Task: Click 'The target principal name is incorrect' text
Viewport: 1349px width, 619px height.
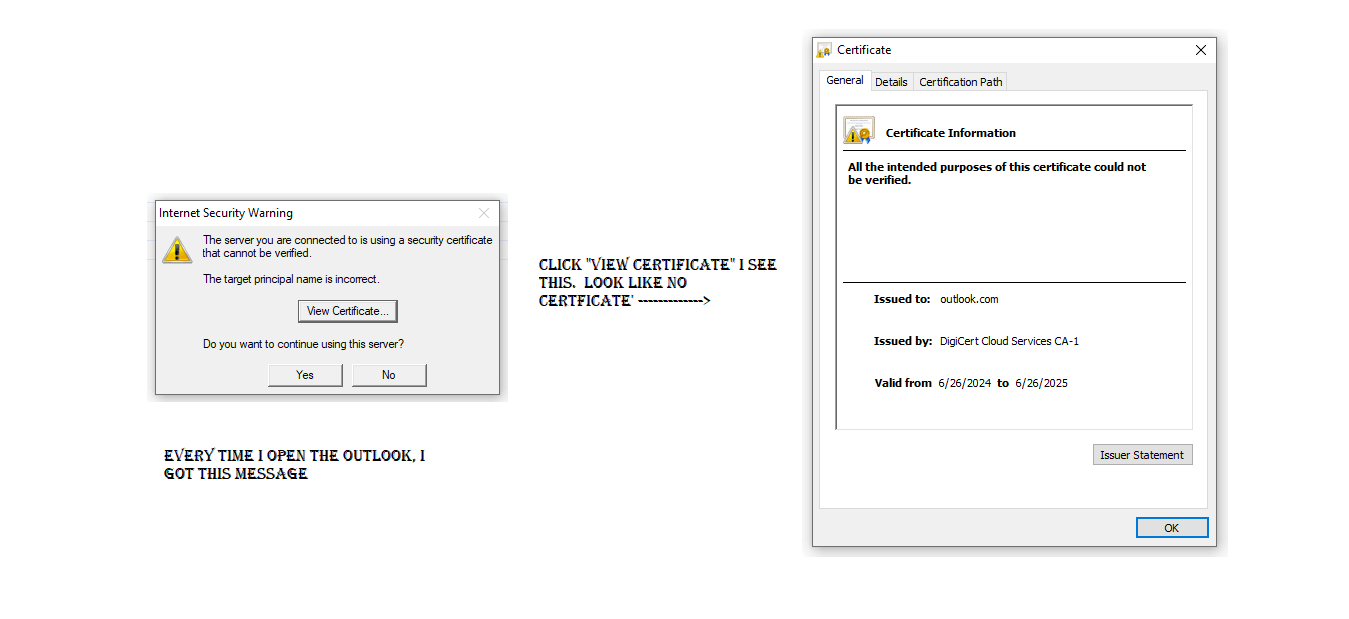Action: [x=291, y=279]
